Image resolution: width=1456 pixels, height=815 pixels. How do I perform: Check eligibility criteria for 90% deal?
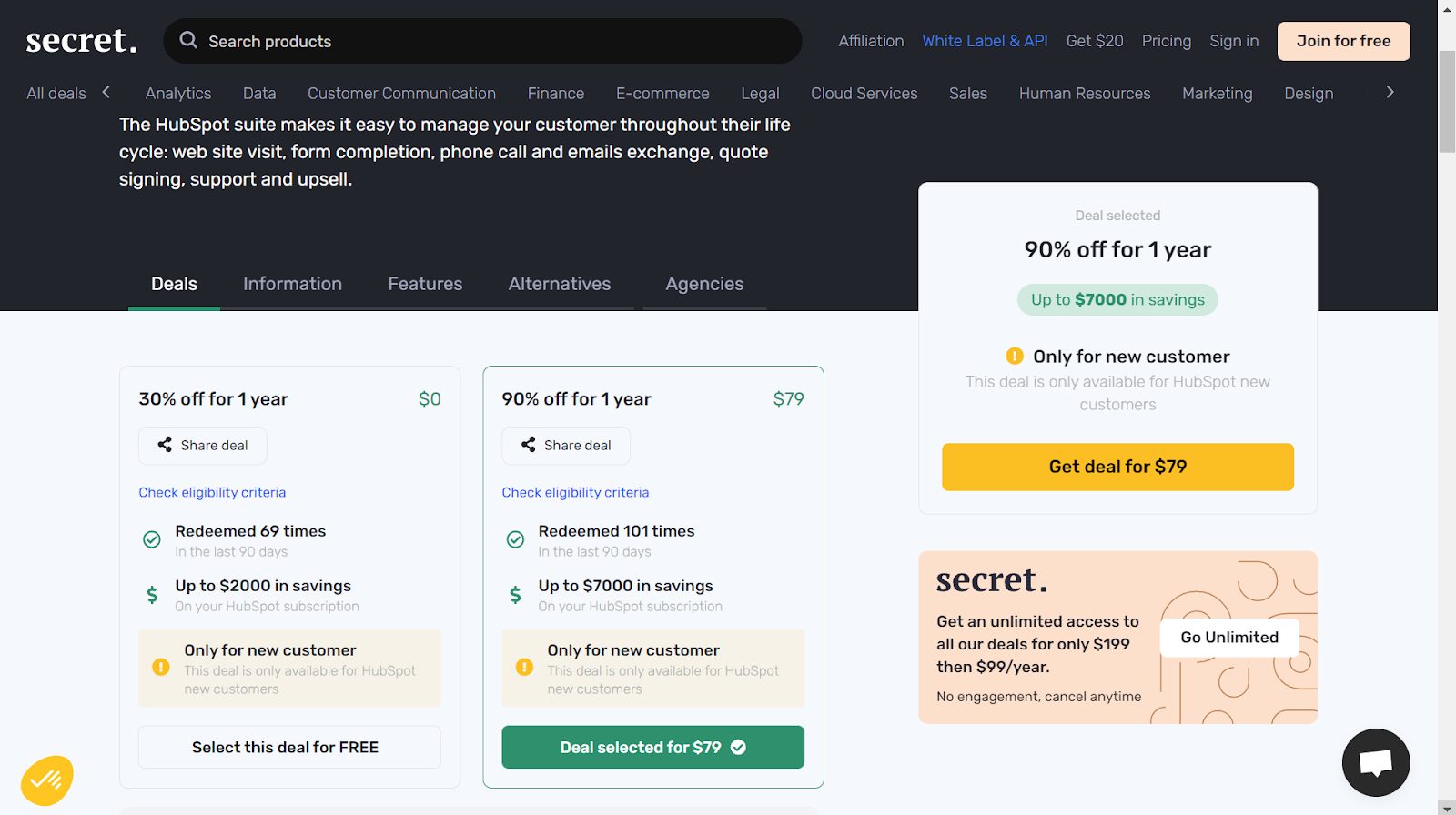(575, 492)
